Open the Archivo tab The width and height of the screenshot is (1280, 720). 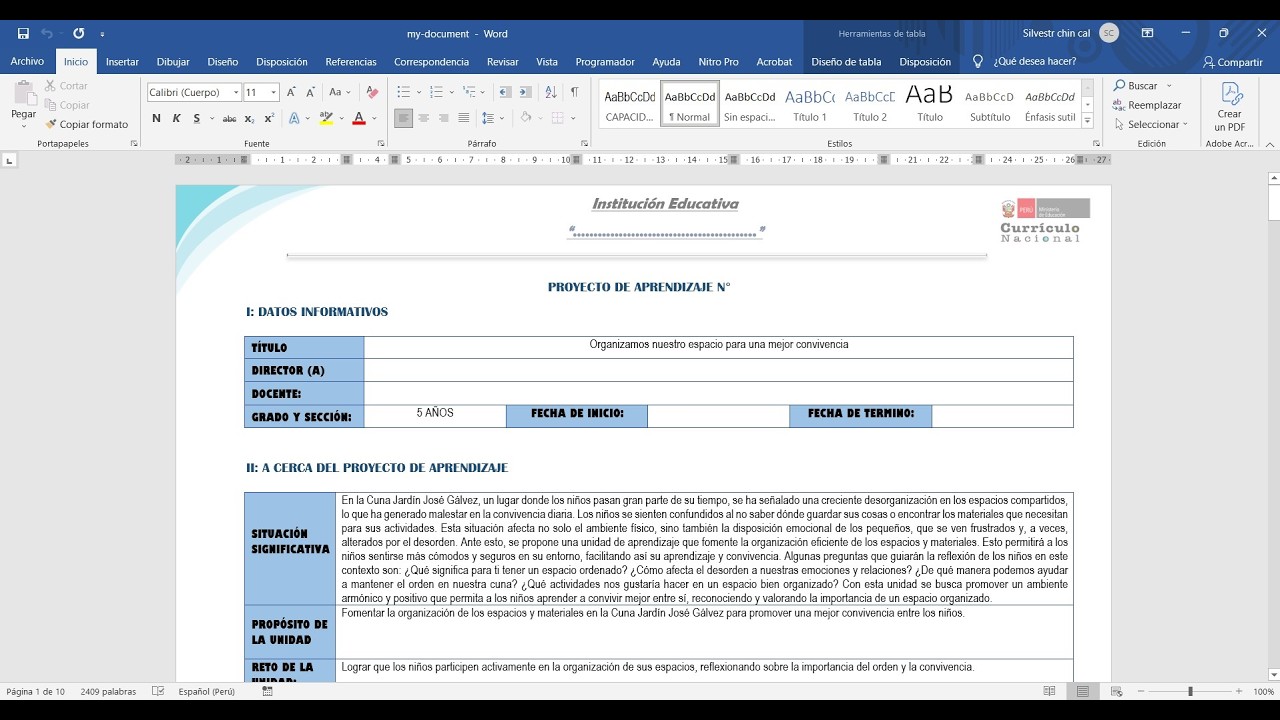click(27, 61)
